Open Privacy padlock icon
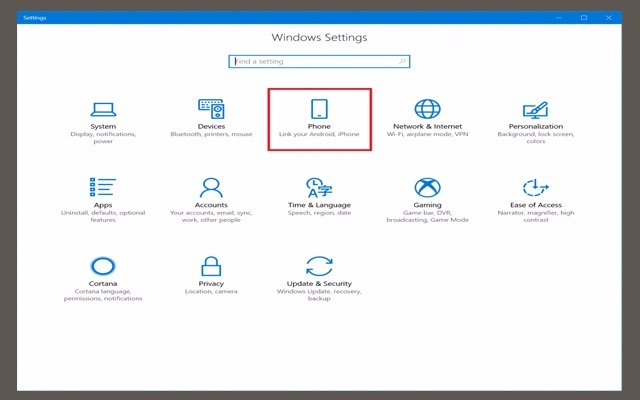640x400 pixels. click(x=211, y=266)
